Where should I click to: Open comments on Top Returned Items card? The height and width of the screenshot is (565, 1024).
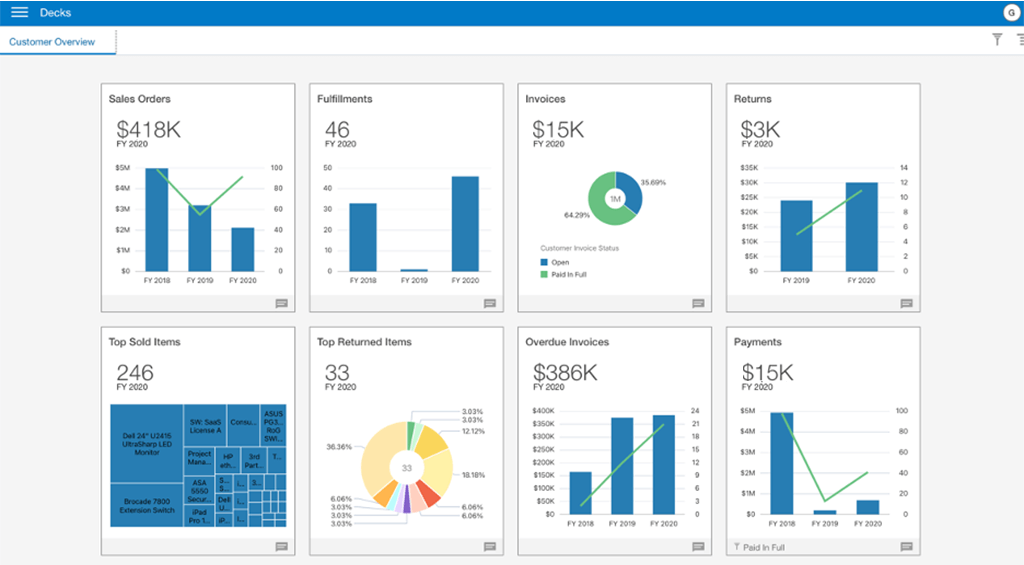point(489,547)
